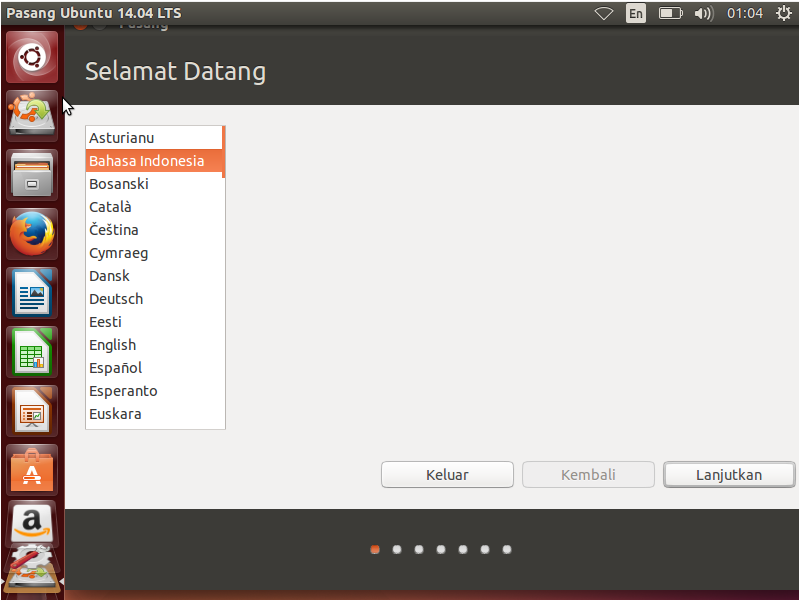Show the clock 01:04 calendar menu
The height and width of the screenshot is (601, 800).
(x=745, y=13)
